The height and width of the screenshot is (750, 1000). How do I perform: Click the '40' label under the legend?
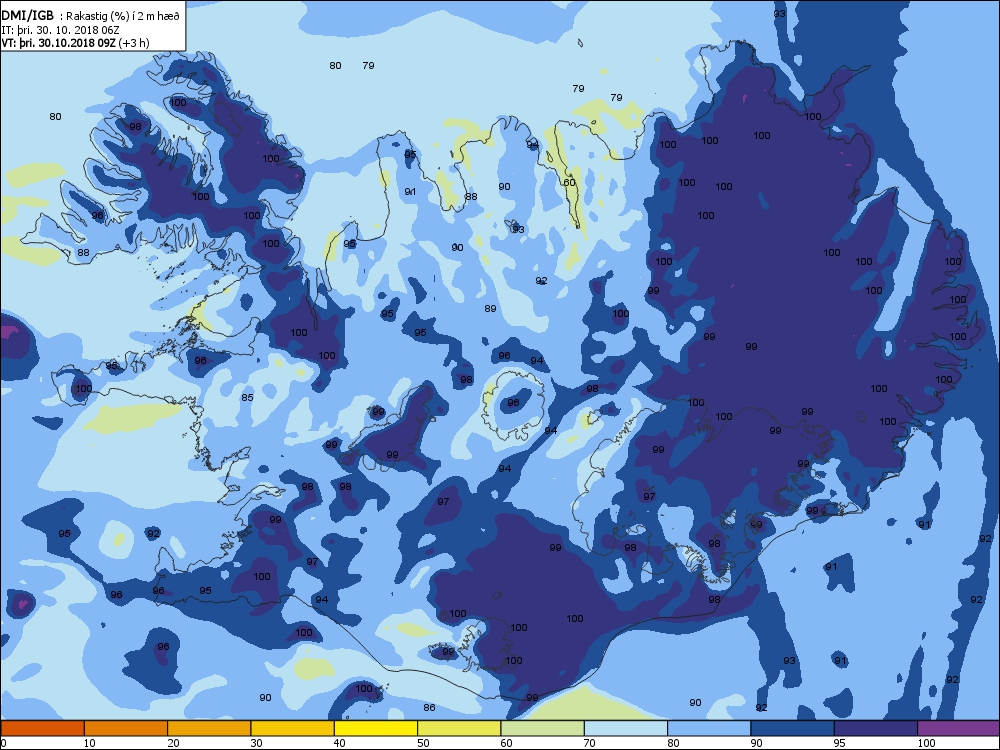coord(340,743)
